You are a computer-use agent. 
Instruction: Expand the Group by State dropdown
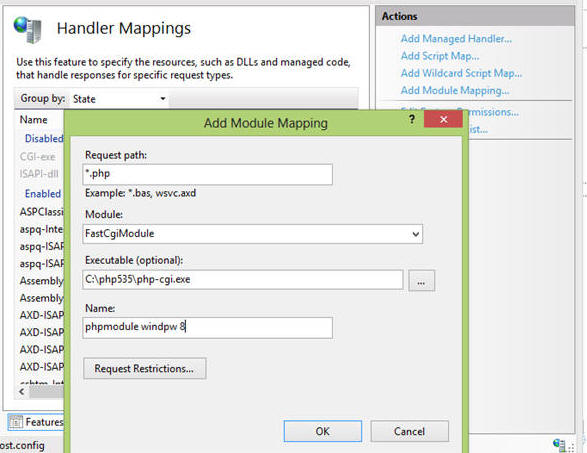coord(120,99)
